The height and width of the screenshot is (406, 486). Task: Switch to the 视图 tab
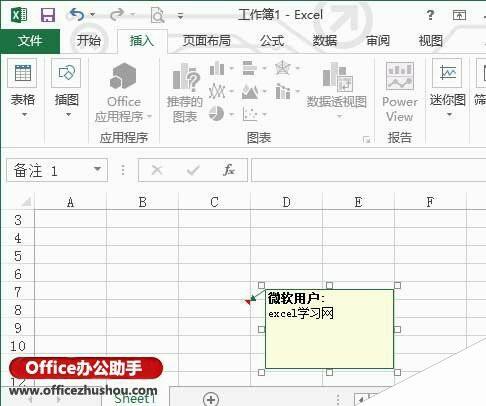[x=431, y=41]
